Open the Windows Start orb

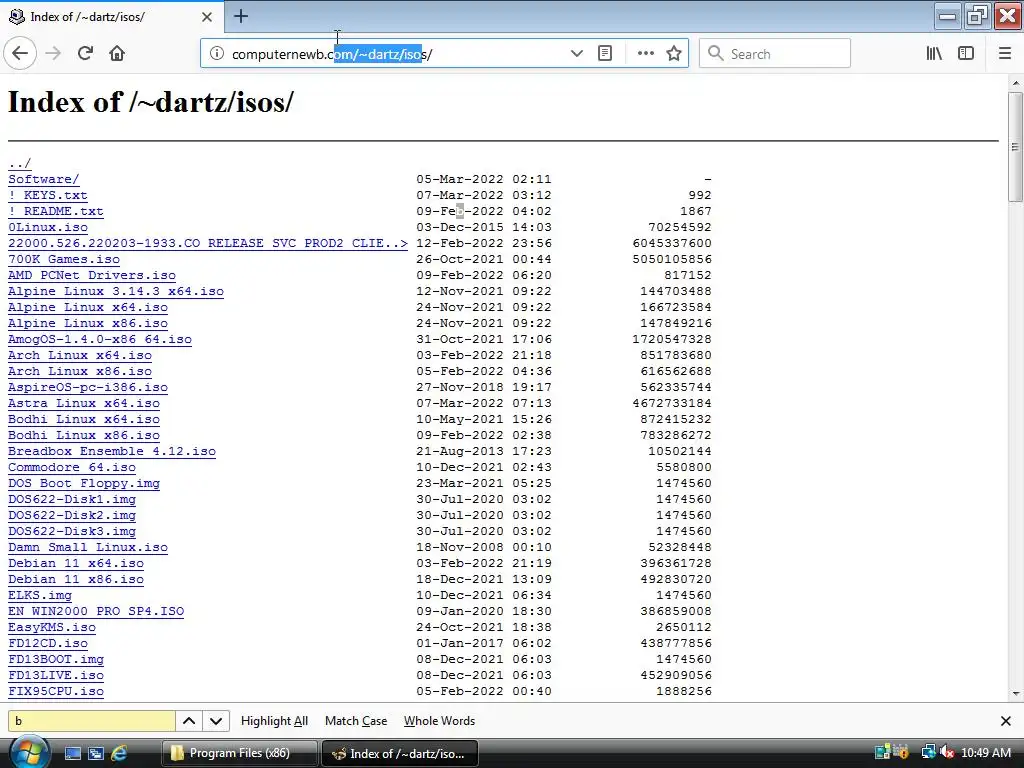point(28,753)
